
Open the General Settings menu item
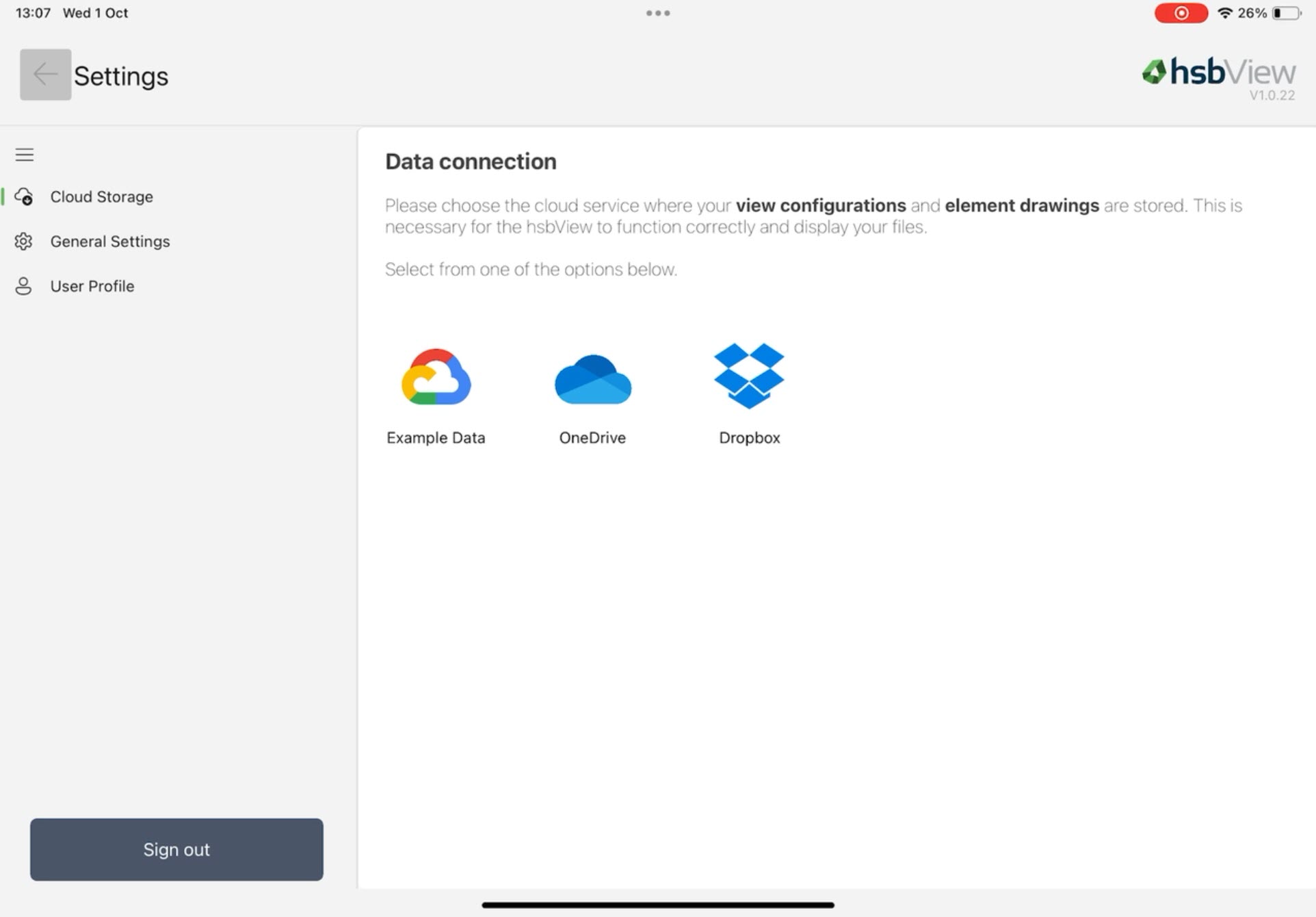(x=109, y=242)
